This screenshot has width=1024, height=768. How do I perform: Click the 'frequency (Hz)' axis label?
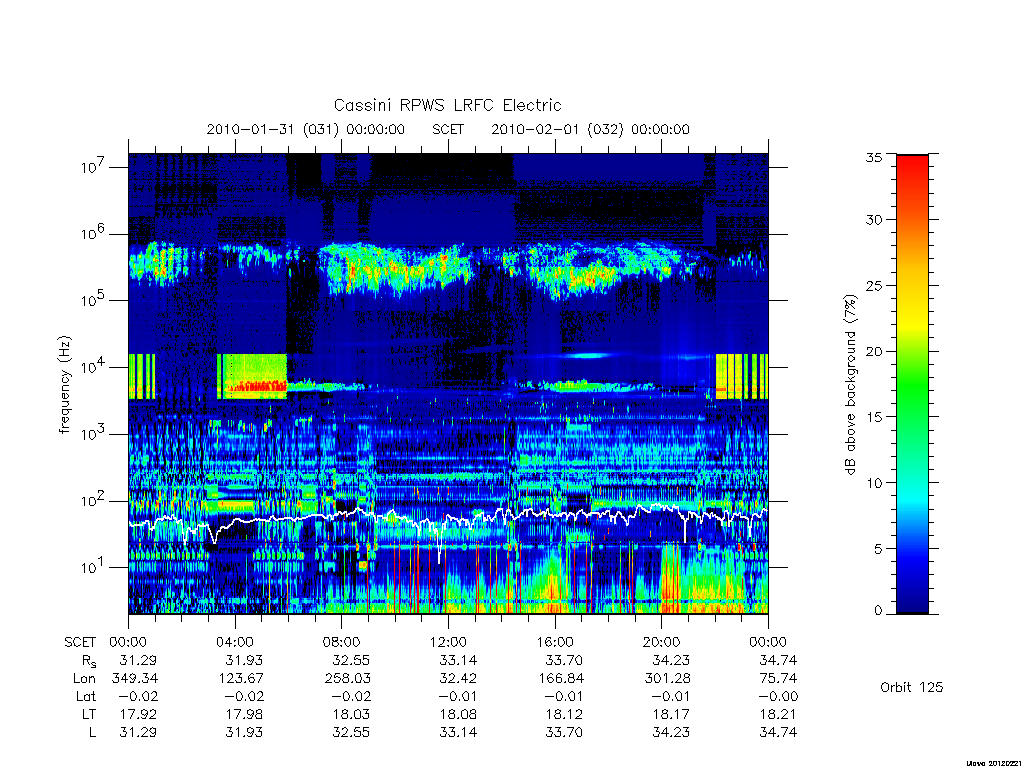64,385
